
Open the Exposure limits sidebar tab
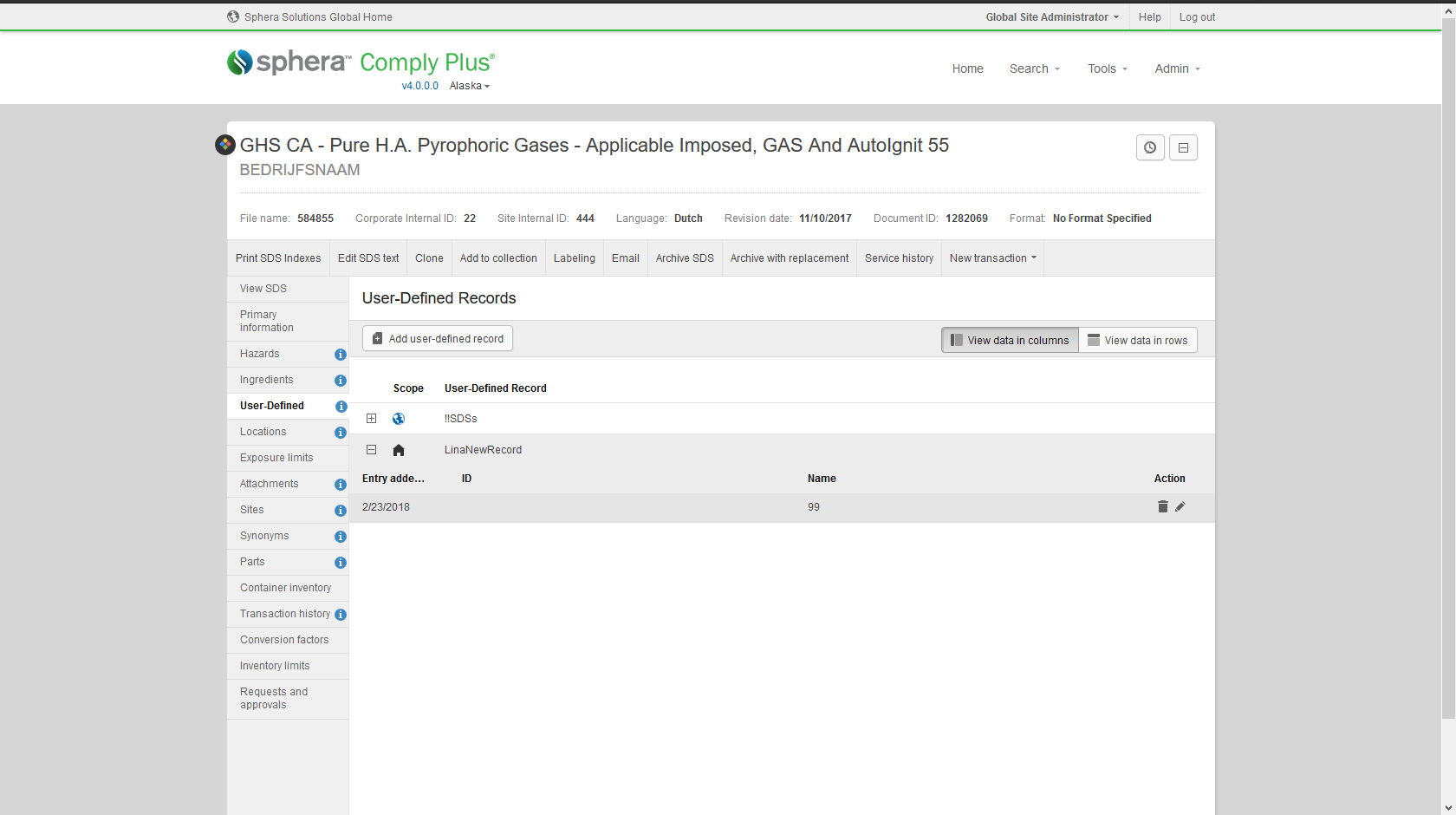[288, 458]
